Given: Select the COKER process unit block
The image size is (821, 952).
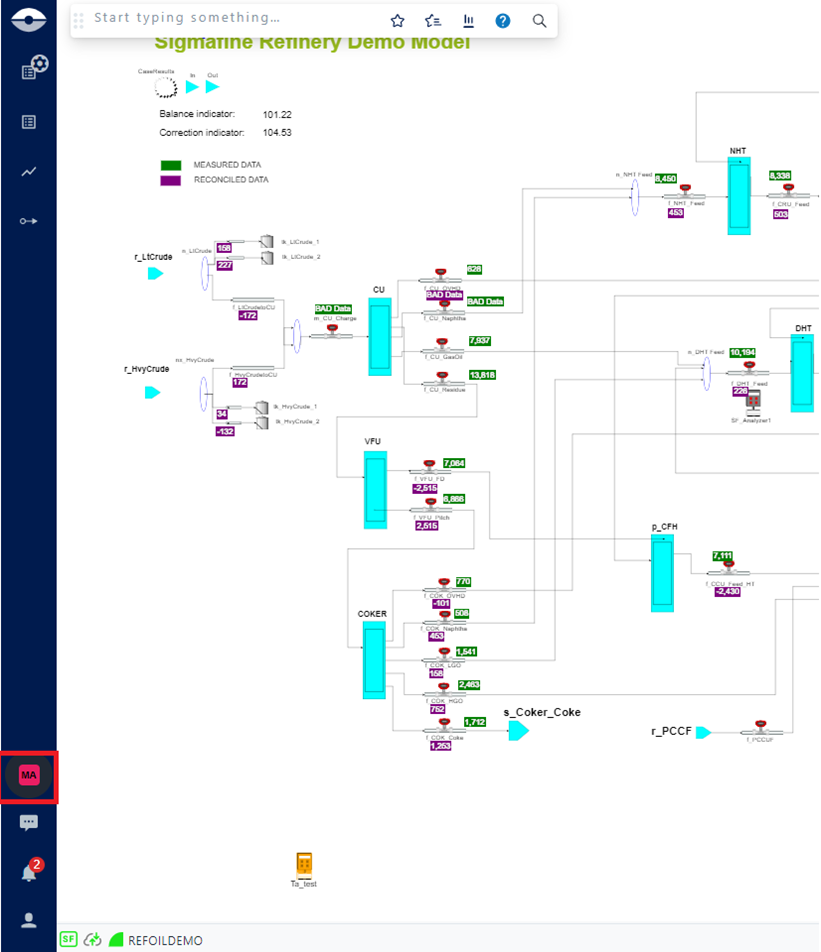Looking at the screenshot, I should click(373, 661).
